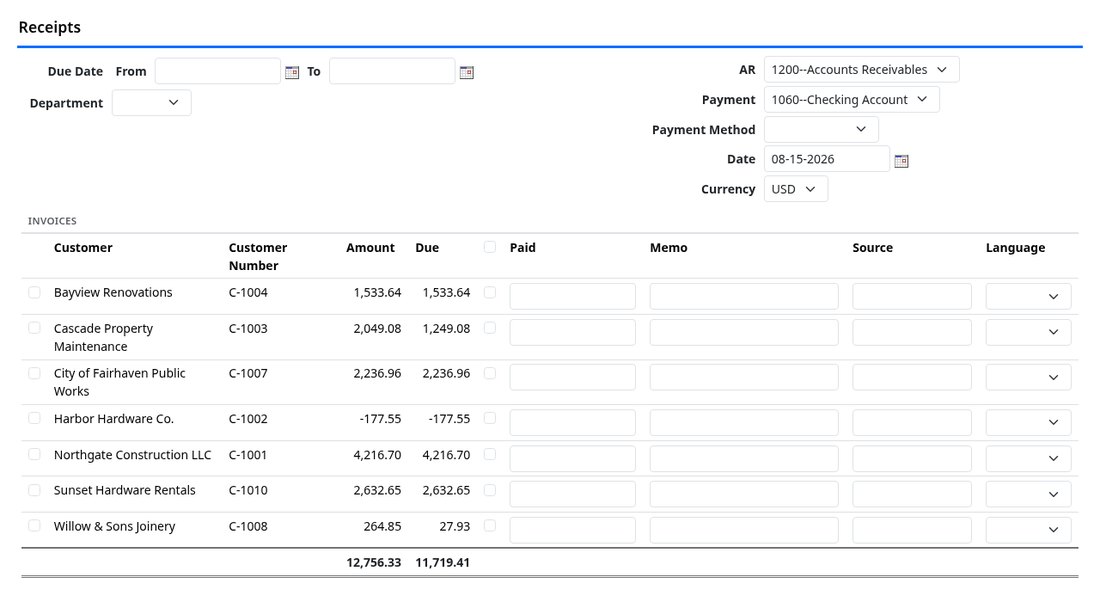1100x602 pixels.
Task: Focus the Source field for Bayview Renovations
Action: click(x=912, y=296)
